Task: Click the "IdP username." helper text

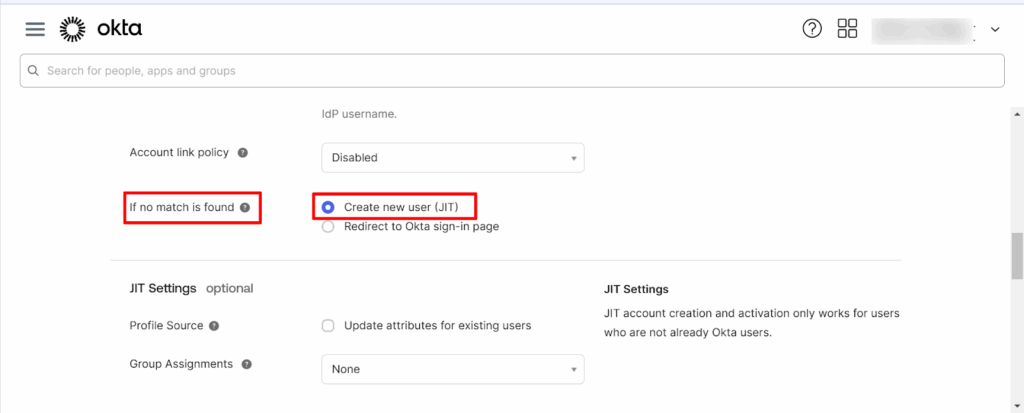Action: (359, 114)
